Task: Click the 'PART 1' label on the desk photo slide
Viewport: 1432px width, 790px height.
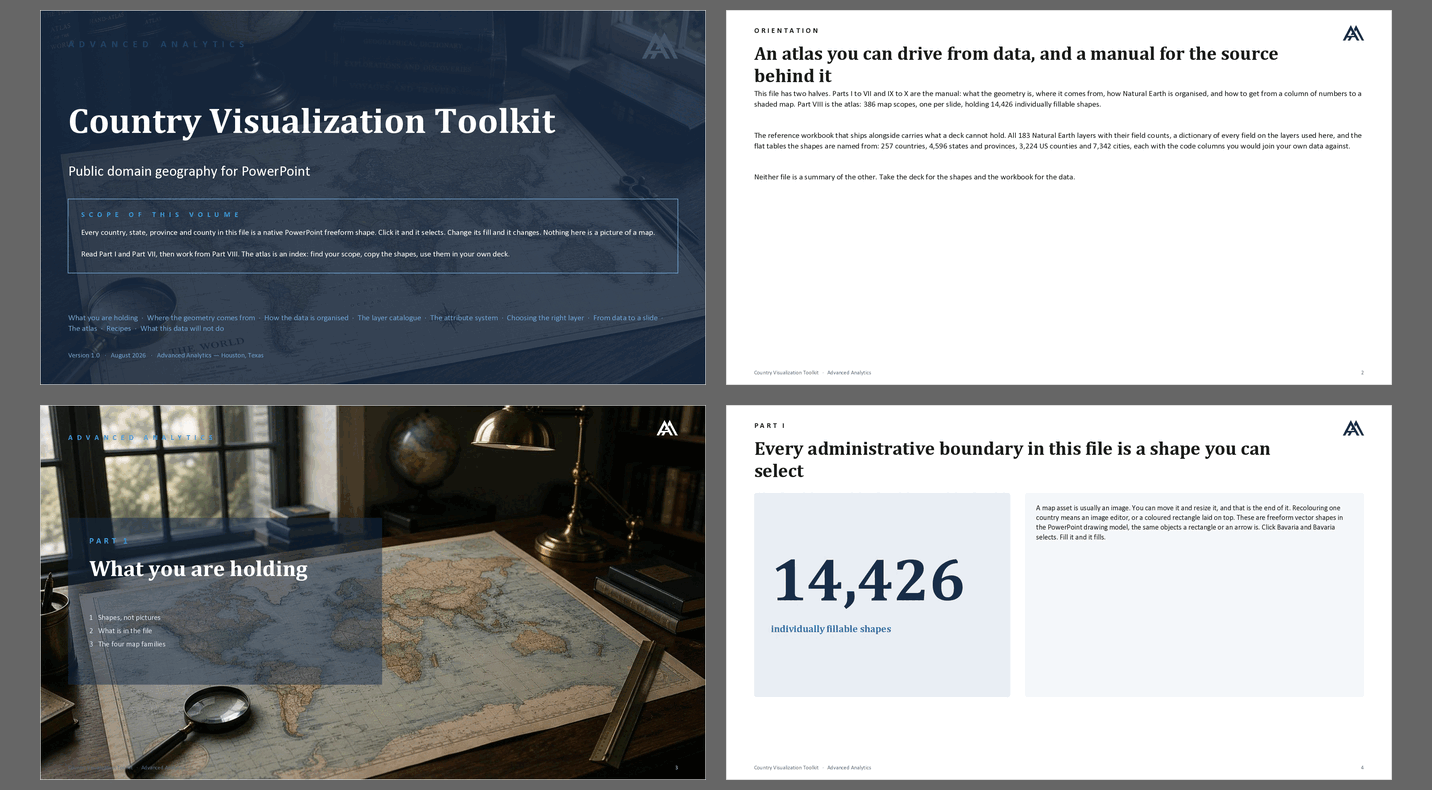Action: 109,541
